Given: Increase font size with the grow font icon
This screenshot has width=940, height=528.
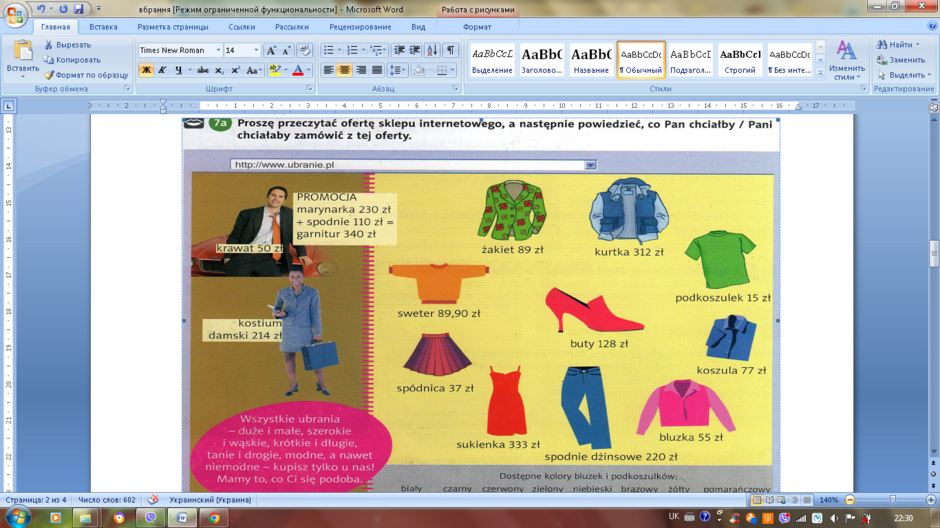Looking at the screenshot, I should click(271, 50).
